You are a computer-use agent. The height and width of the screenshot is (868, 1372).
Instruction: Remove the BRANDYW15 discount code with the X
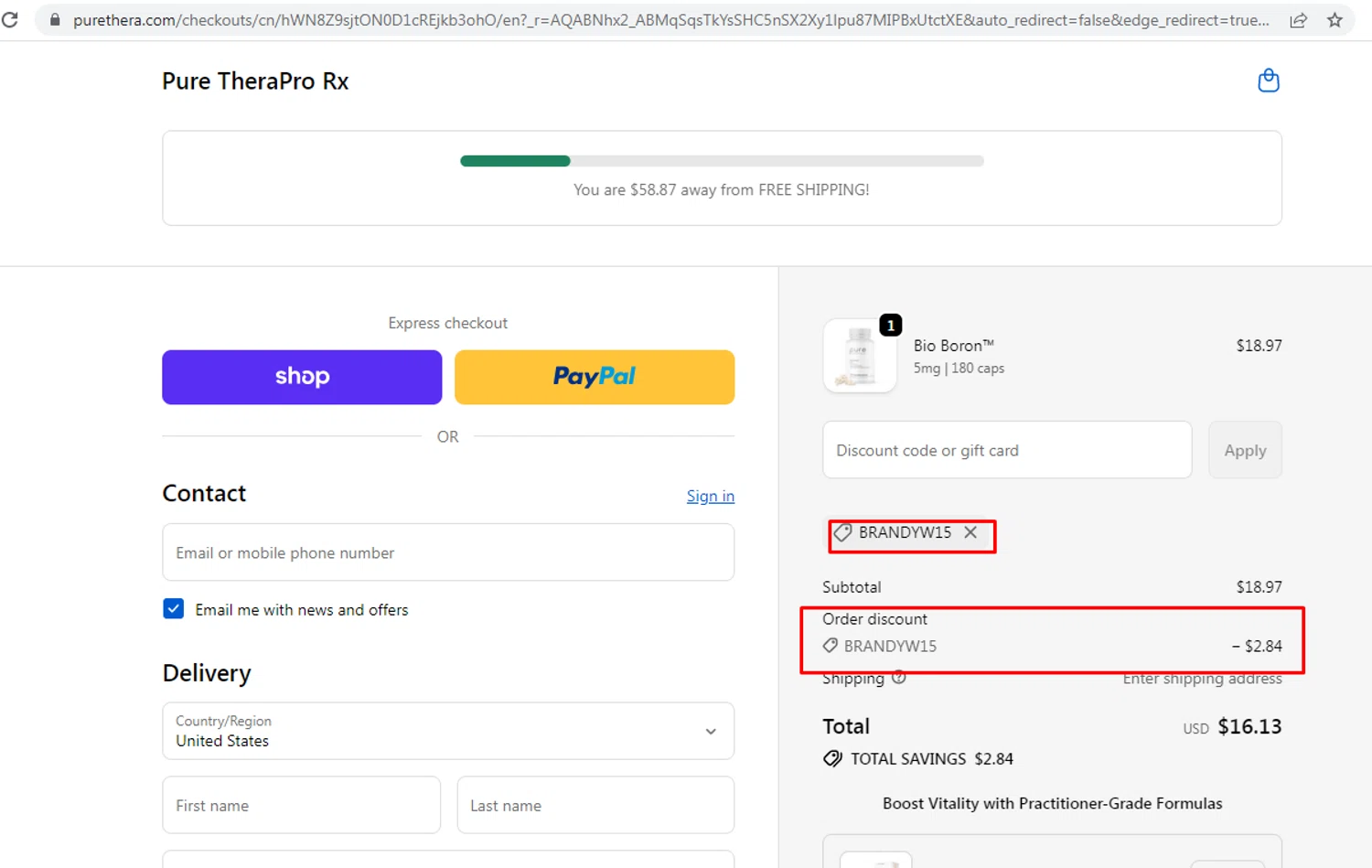(970, 532)
